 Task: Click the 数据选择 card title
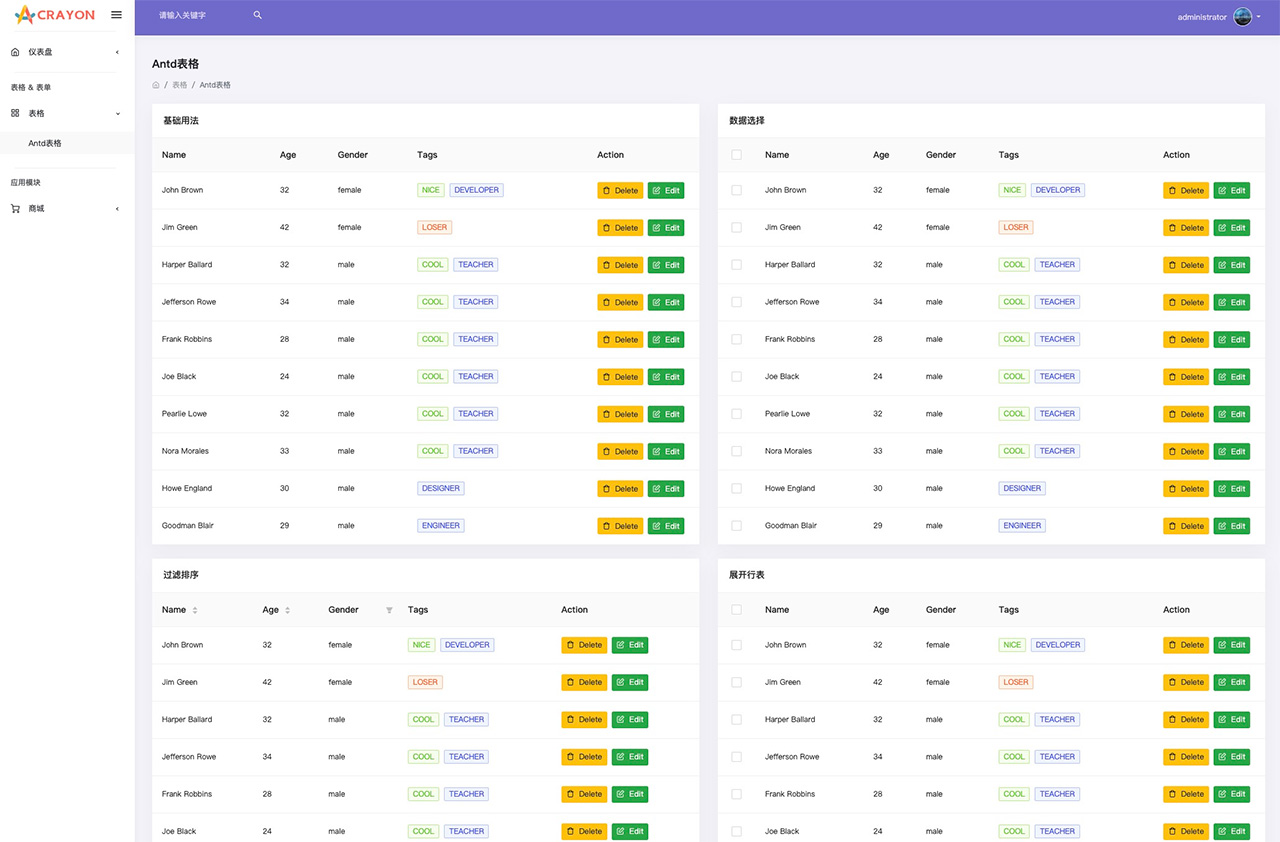pyautogui.click(x=747, y=121)
